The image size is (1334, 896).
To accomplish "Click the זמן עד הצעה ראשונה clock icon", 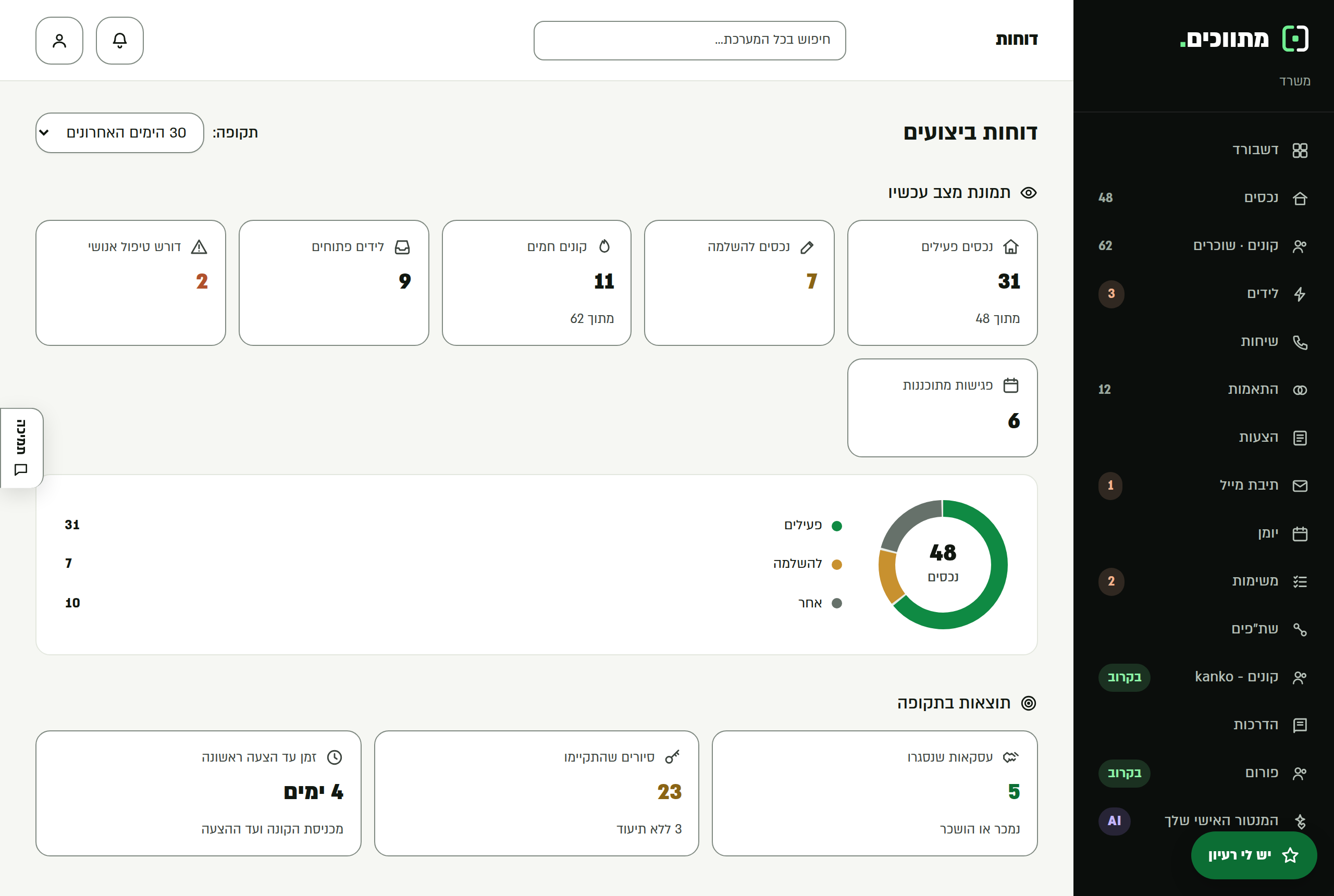I will [335, 757].
